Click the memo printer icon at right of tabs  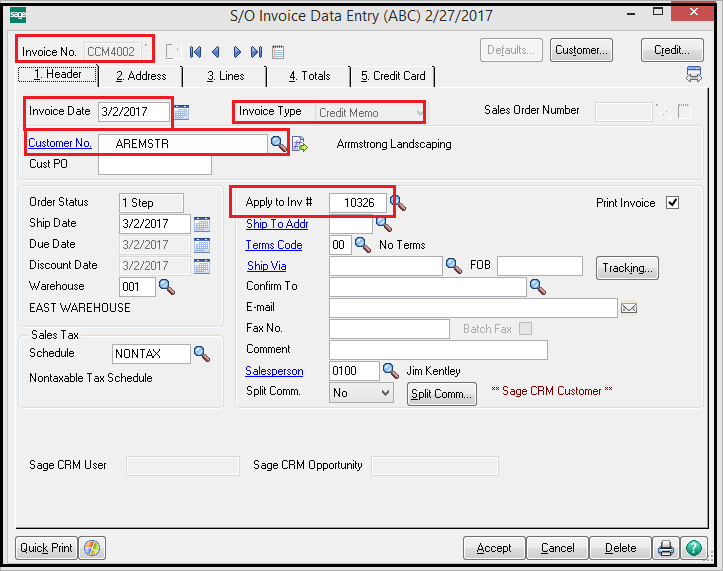(693, 74)
